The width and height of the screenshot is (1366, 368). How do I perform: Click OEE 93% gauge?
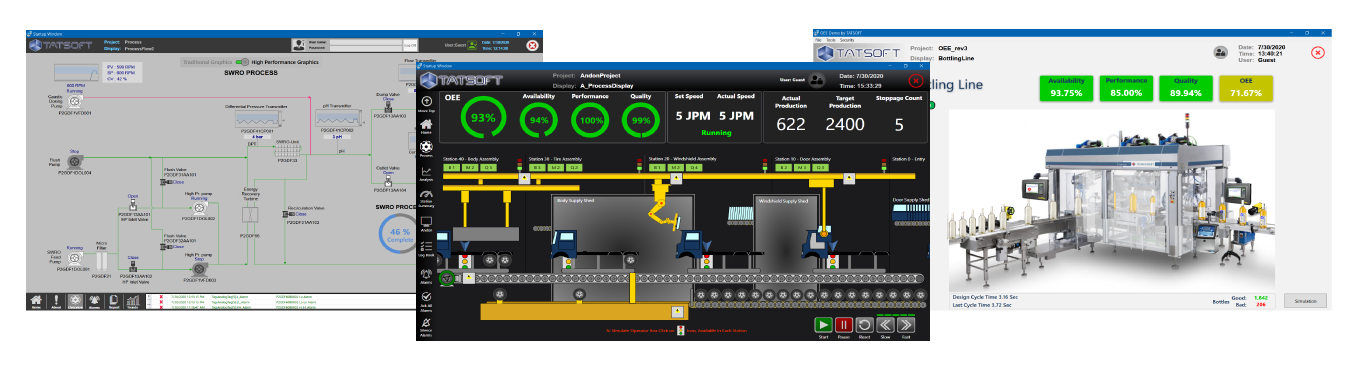(x=484, y=119)
